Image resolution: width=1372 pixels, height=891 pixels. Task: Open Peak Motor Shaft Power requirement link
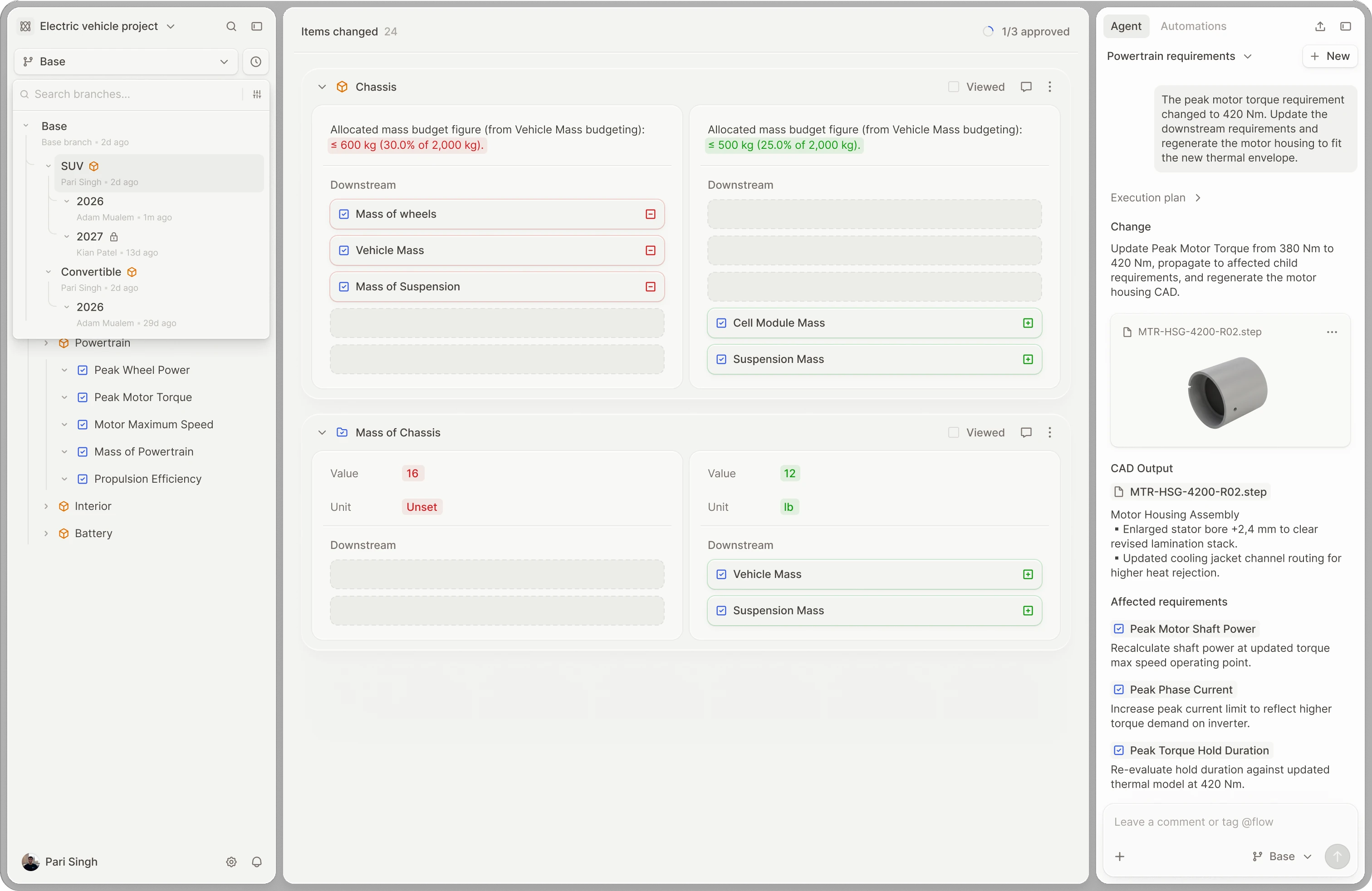pyautogui.click(x=1185, y=629)
